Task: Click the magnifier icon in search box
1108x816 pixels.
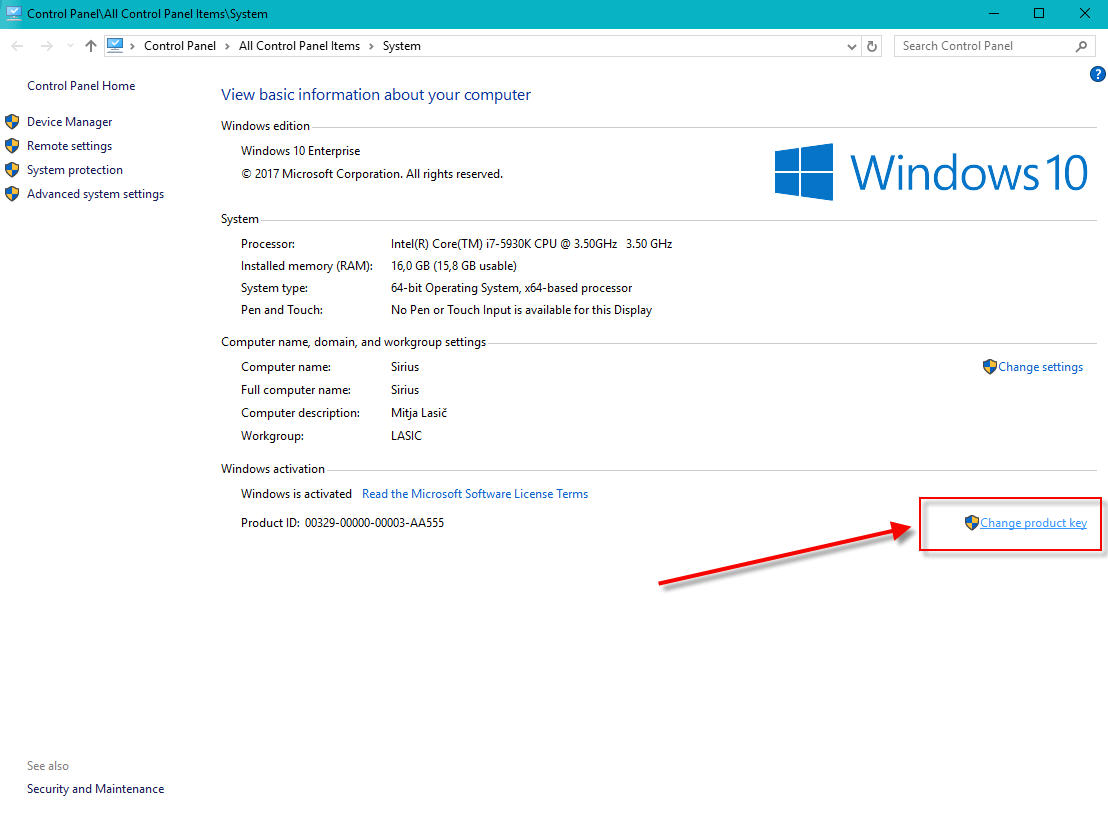Action: pos(1081,46)
